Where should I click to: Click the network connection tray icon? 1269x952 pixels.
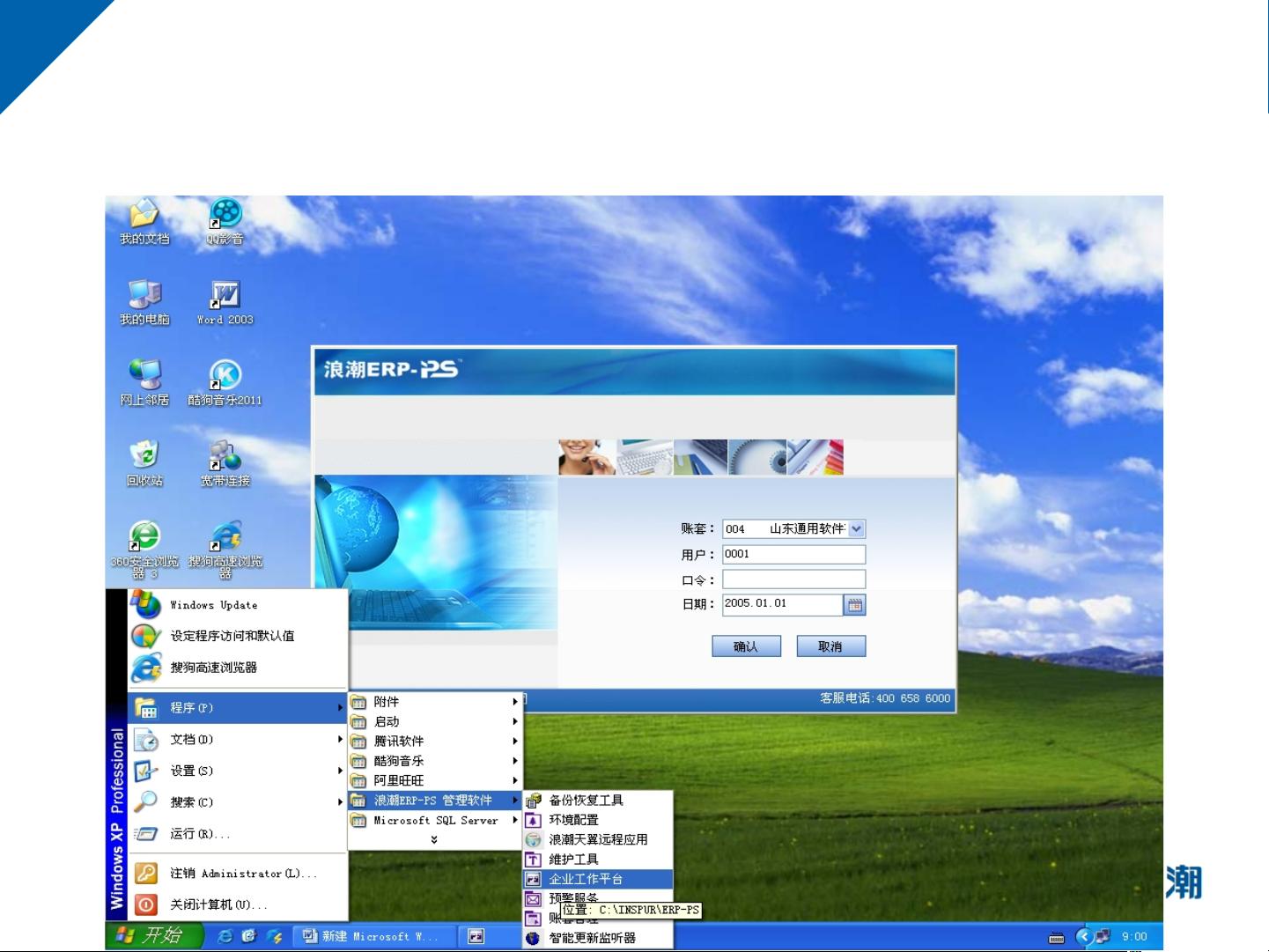coord(1103,936)
